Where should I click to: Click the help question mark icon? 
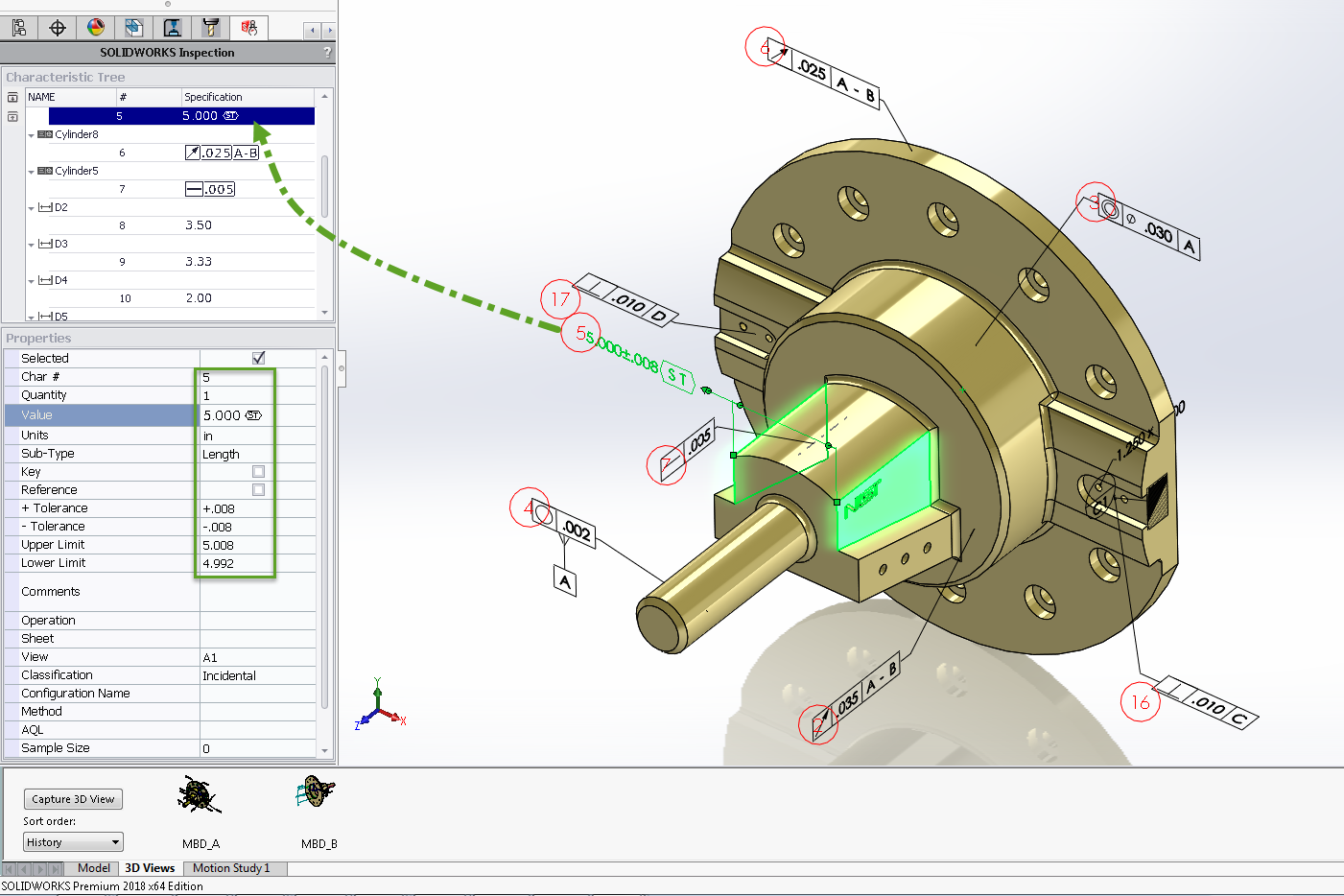(327, 53)
